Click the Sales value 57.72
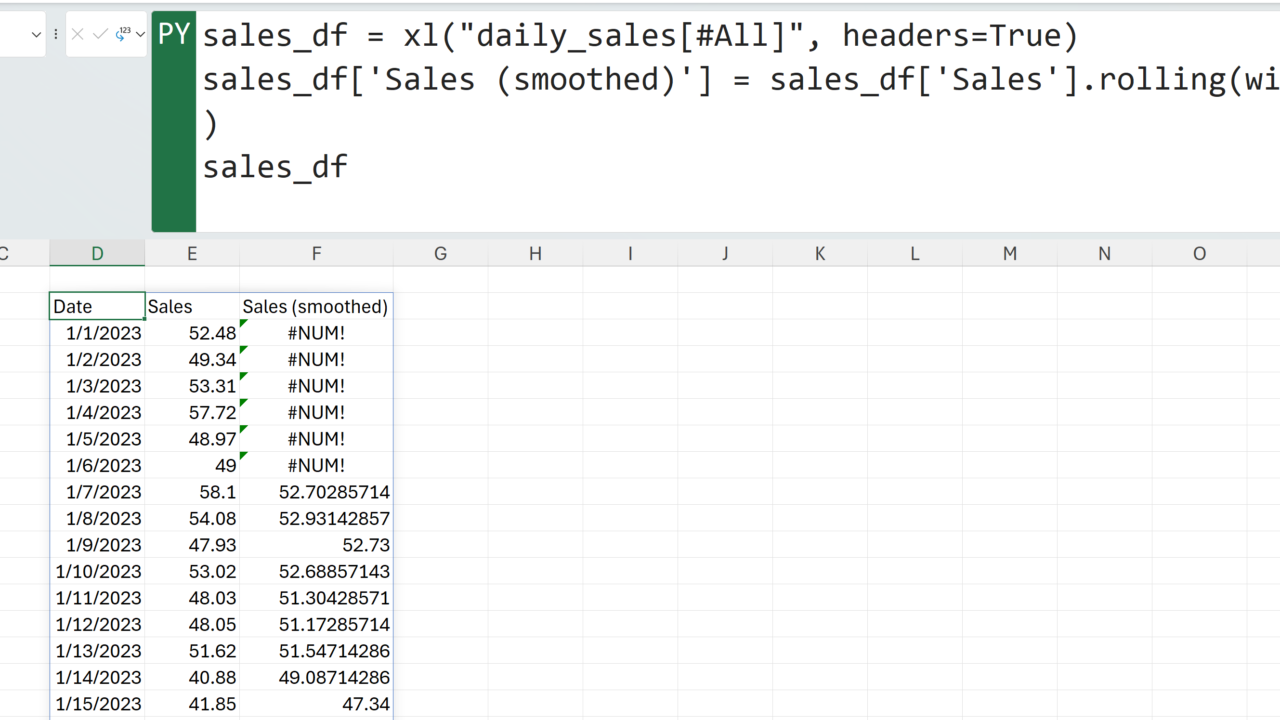Image resolution: width=1280 pixels, height=720 pixels. 192,413
